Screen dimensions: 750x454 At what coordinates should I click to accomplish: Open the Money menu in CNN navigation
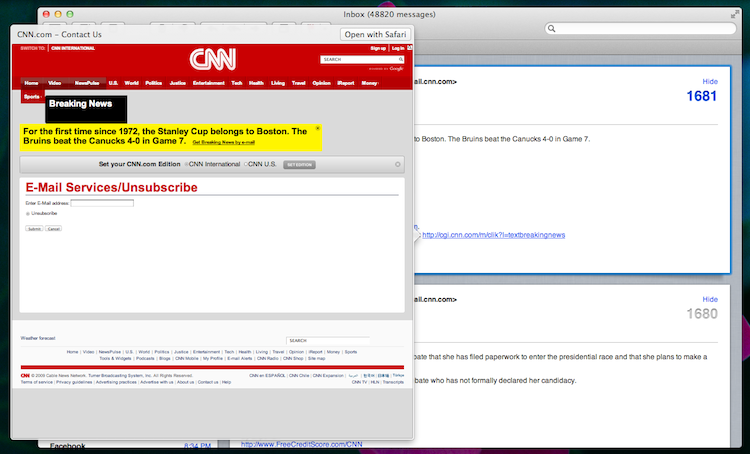click(369, 83)
